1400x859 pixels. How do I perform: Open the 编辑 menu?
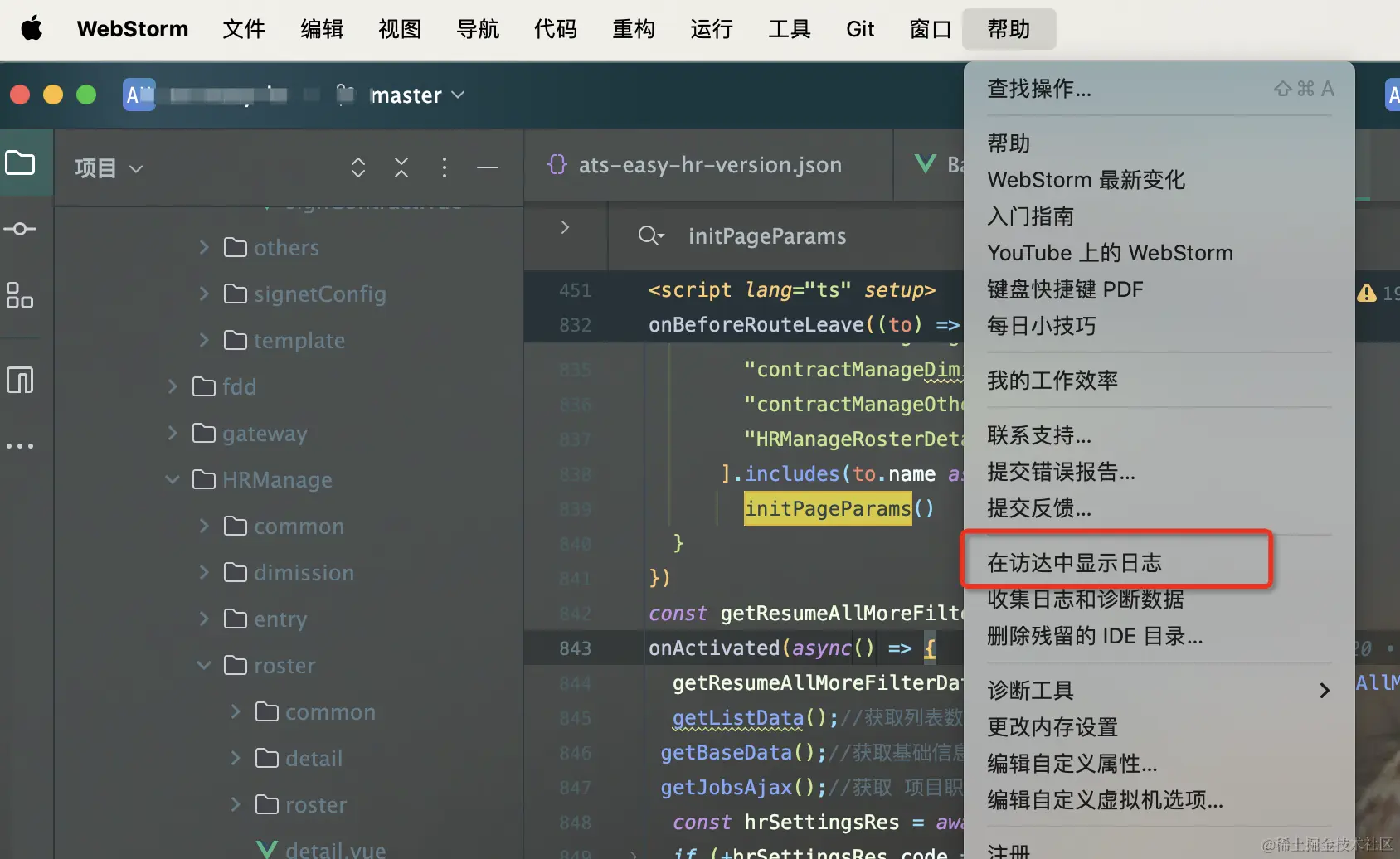322,29
